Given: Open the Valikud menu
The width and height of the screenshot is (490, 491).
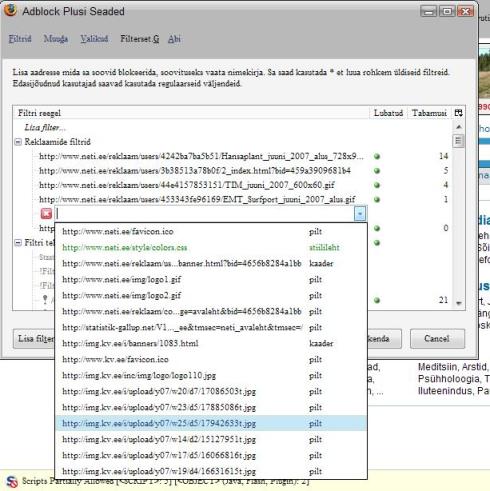Looking at the screenshot, I should tap(94, 39).
